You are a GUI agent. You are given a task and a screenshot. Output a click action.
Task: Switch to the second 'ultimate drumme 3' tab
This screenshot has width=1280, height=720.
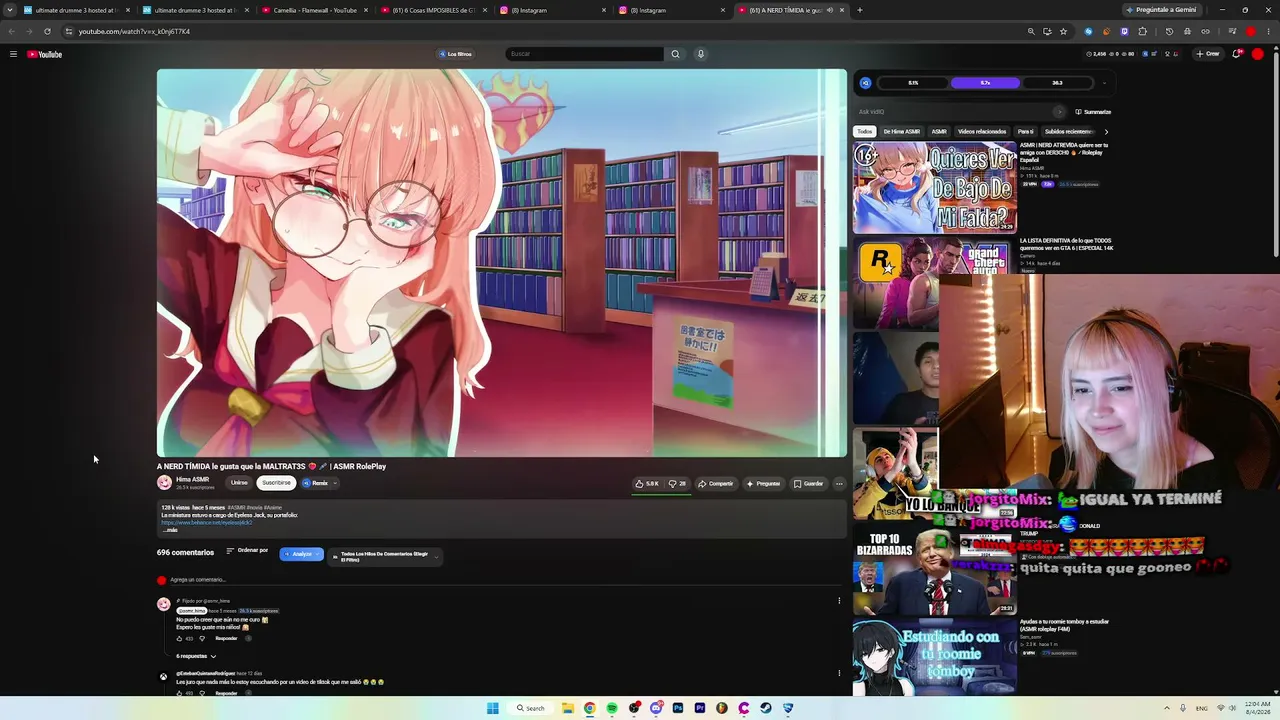[195, 10]
